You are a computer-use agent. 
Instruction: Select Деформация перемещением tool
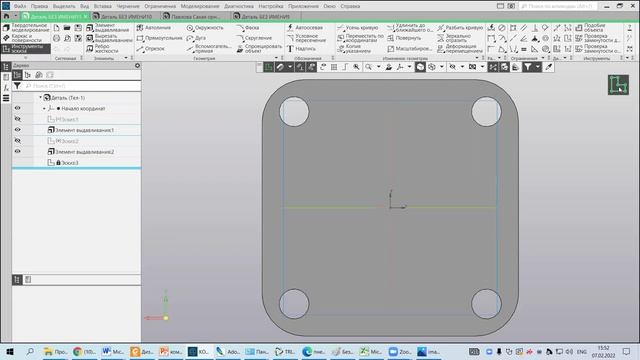click(460, 49)
